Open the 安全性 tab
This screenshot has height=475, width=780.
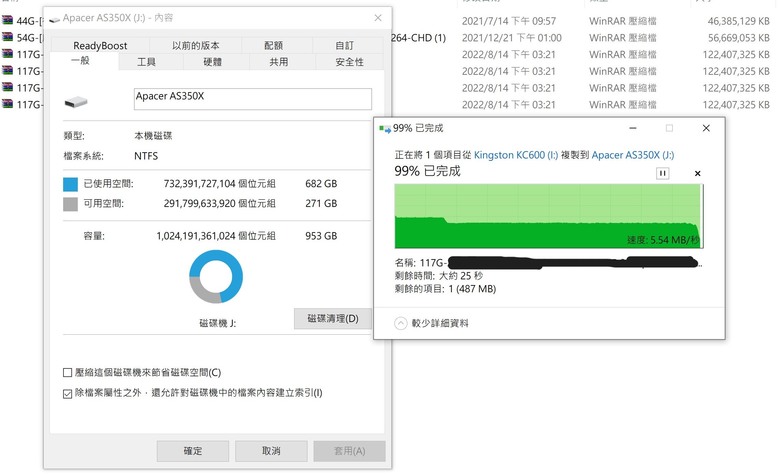click(x=349, y=62)
